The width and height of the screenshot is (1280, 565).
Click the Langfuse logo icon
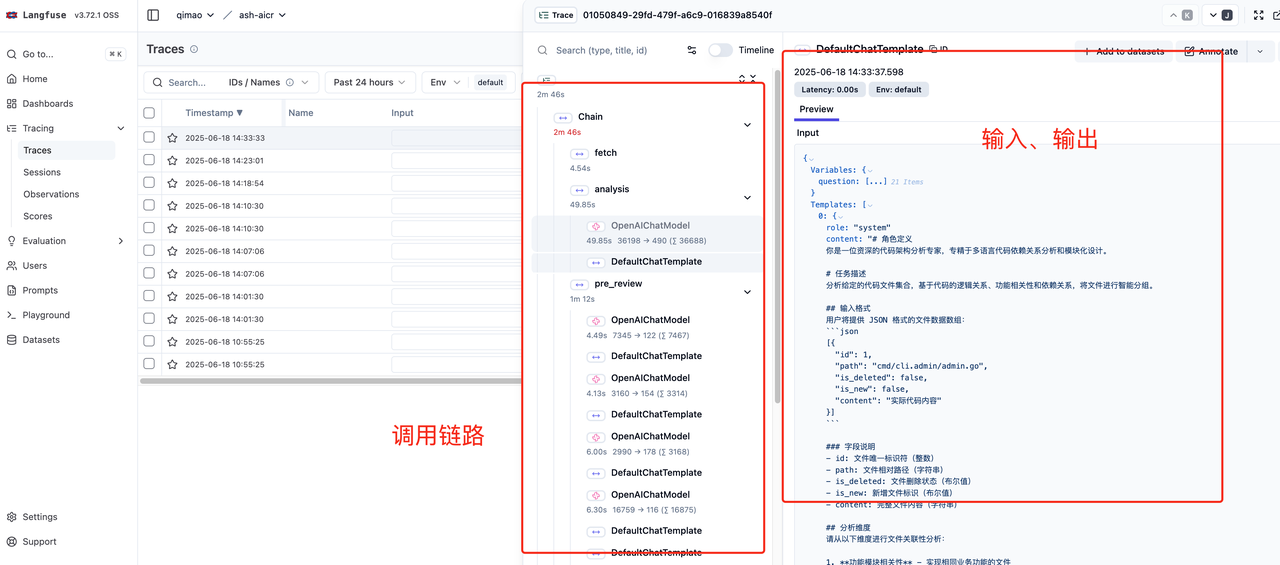(12, 15)
